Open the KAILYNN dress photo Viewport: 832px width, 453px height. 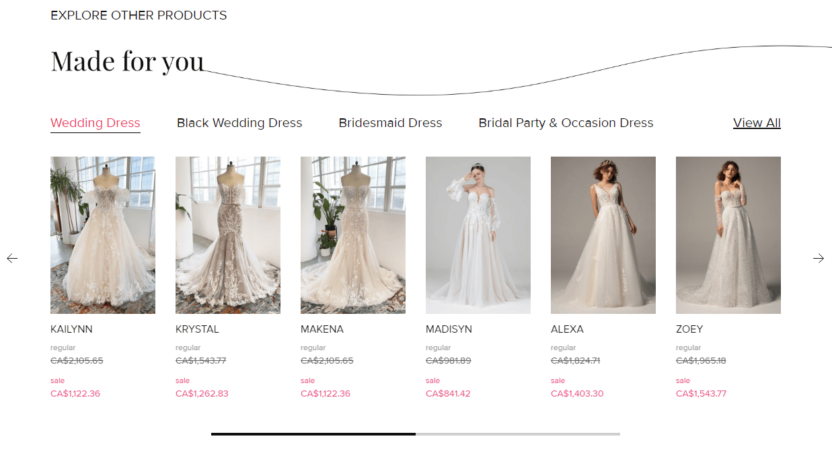(103, 235)
